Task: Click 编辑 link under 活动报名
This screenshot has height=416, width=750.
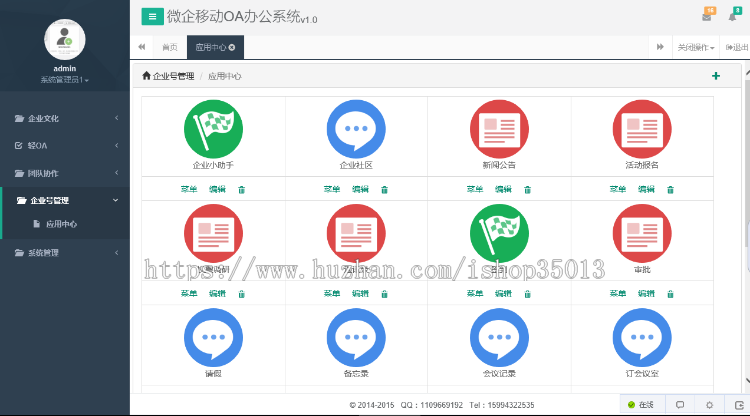Action: point(646,189)
